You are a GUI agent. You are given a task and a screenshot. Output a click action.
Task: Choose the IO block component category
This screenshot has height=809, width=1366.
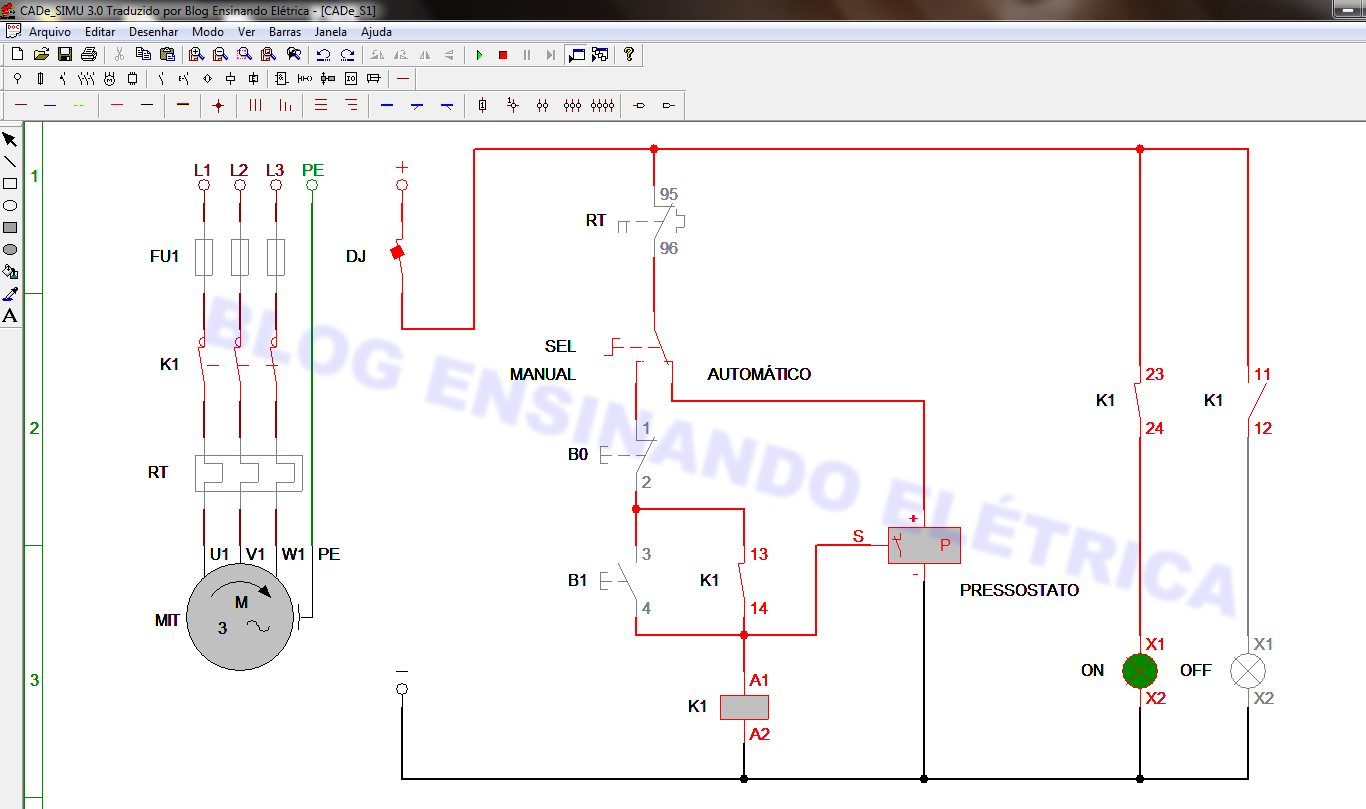pos(351,78)
